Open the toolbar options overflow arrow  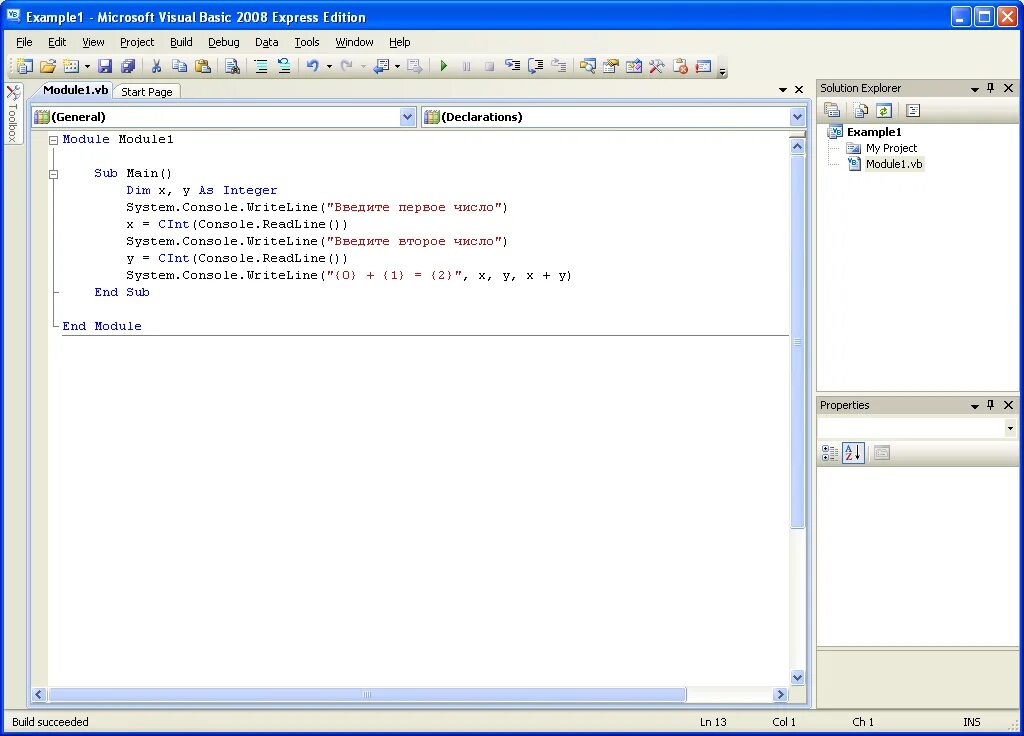point(722,71)
